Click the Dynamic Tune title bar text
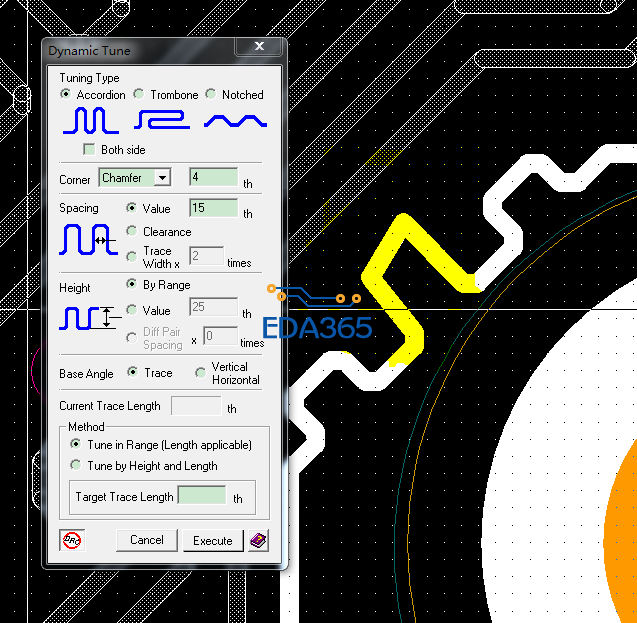This screenshot has width=637, height=623. pyautogui.click(x=89, y=51)
